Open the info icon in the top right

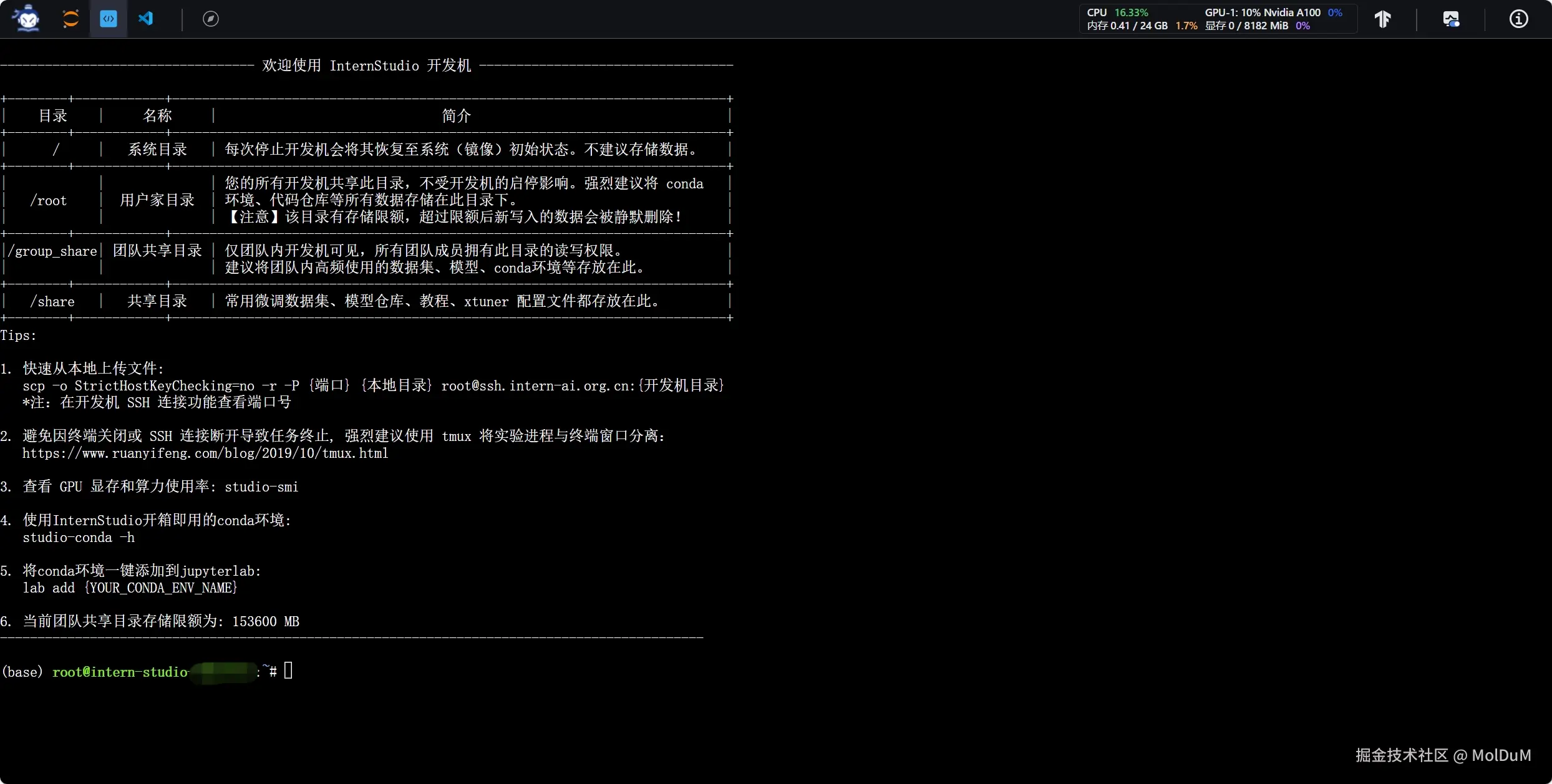[x=1518, y=19]
